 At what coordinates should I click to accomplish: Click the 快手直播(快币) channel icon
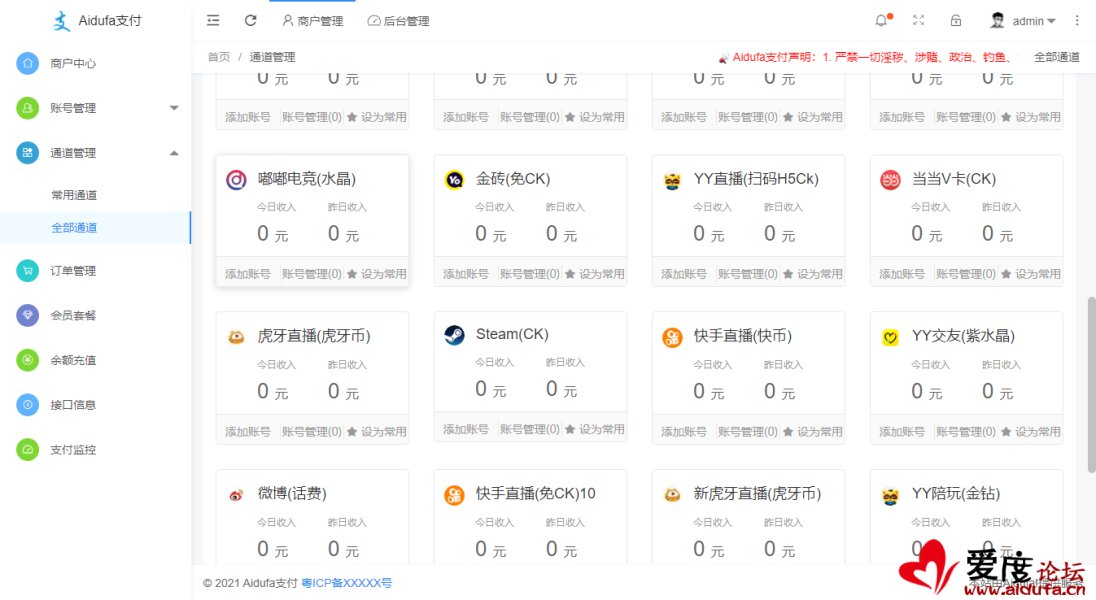point(672,337)
